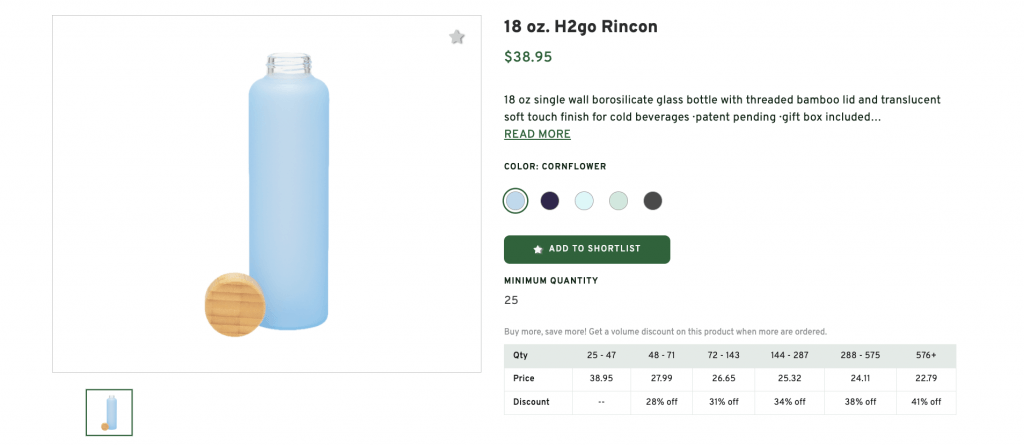Choose the charcoal gray color swatch
The height and width of the screenshot is (445, 1024).
pos(652,201)
